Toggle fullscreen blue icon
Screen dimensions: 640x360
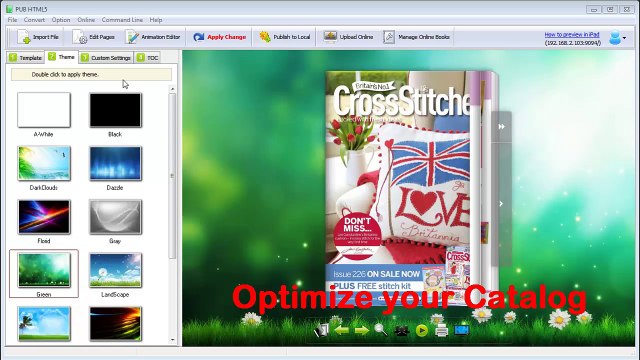pos(462,330)
